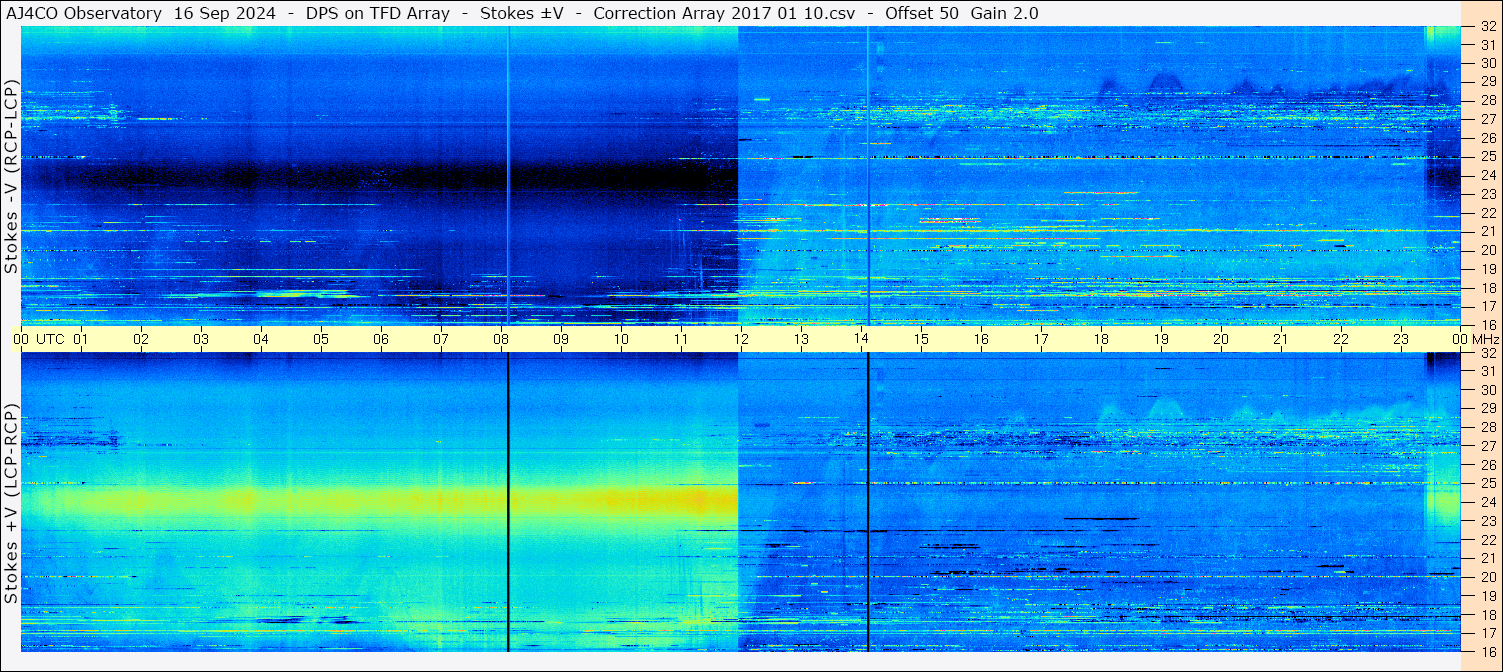Click the "Gain 2.0" value in header
This screenshot has height=672, width=1503.
click(x=1005, y=13)
